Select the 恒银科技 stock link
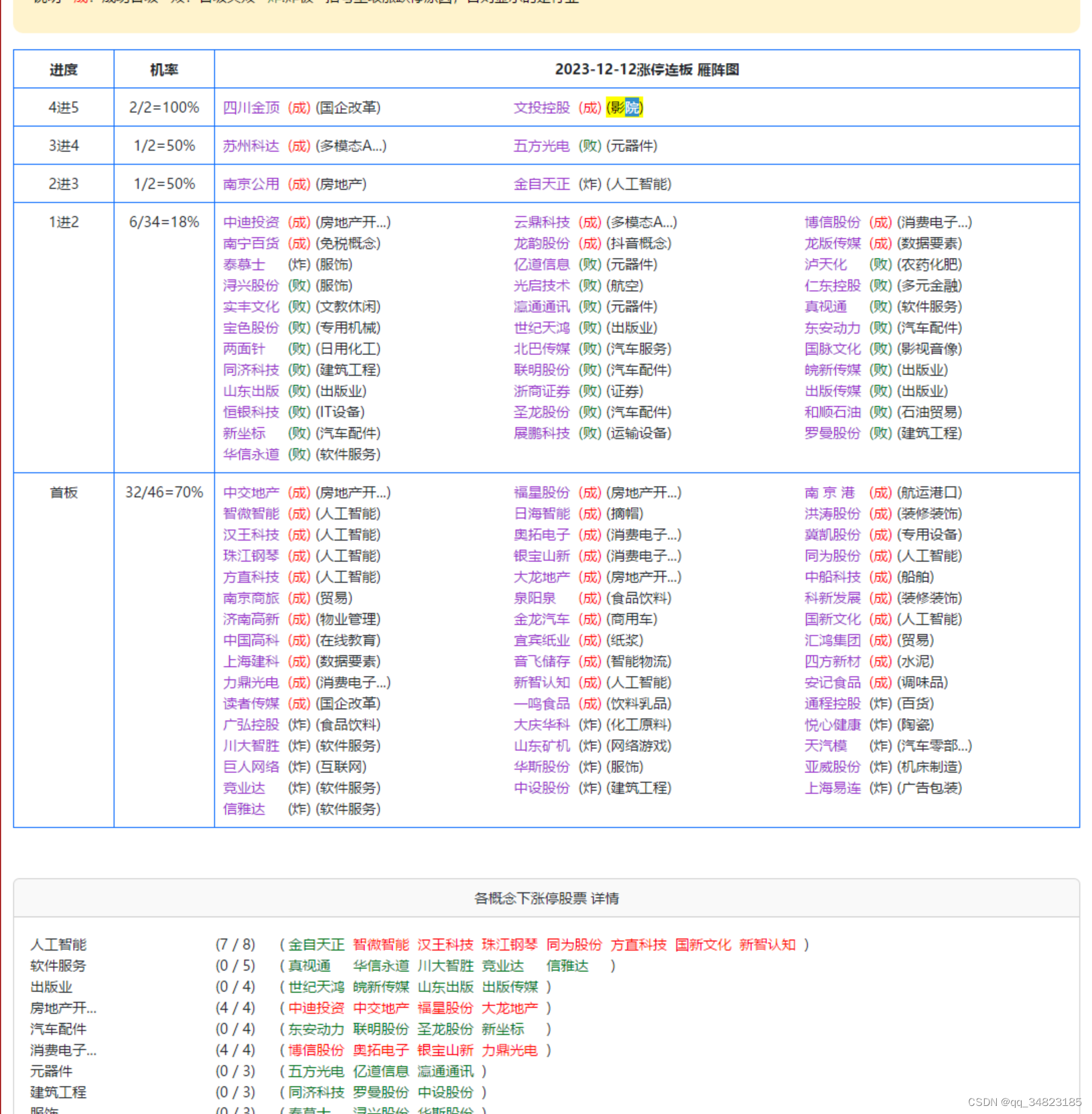Viewport: 1092px width, 1114px height. pyautogui.click(x=251, y=412)
